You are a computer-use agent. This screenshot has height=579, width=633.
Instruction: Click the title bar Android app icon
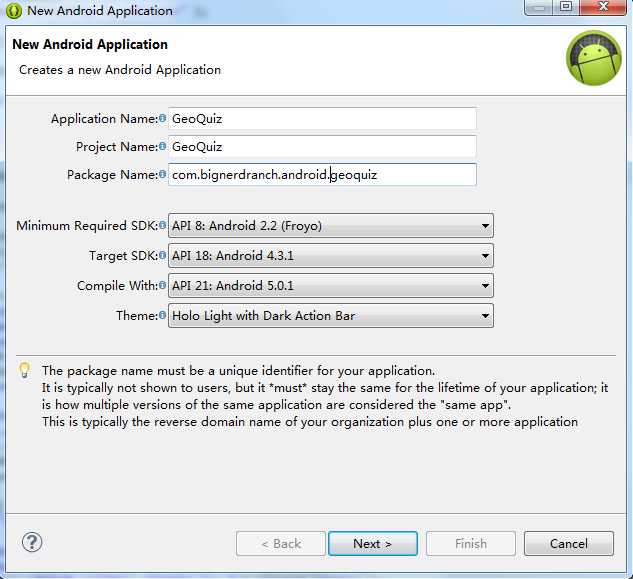pos(14,10)
